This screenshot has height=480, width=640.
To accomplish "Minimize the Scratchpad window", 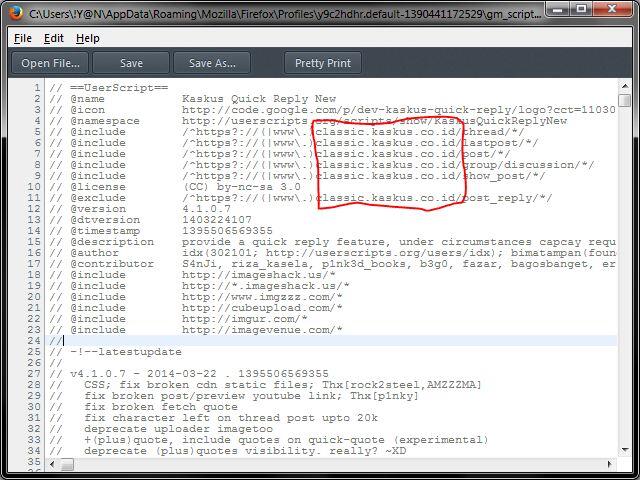I will (558, 9).
